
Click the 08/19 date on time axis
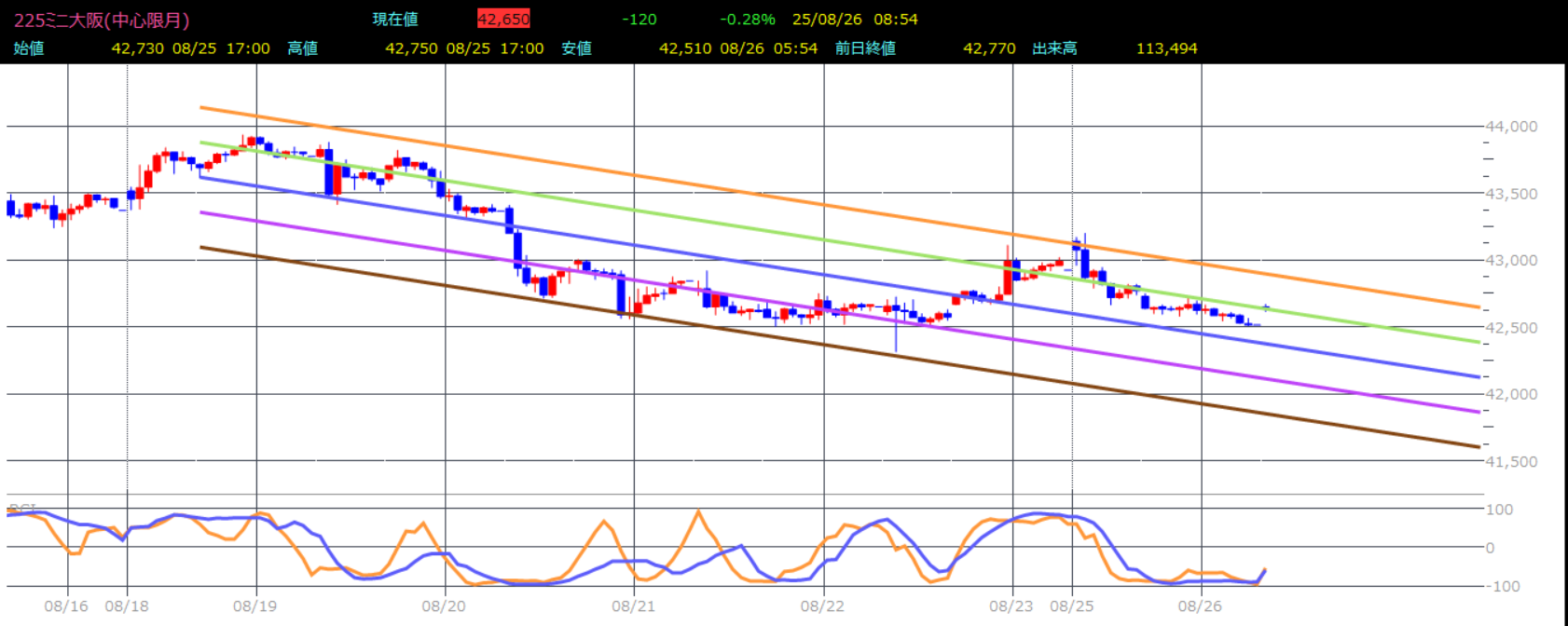255,606
